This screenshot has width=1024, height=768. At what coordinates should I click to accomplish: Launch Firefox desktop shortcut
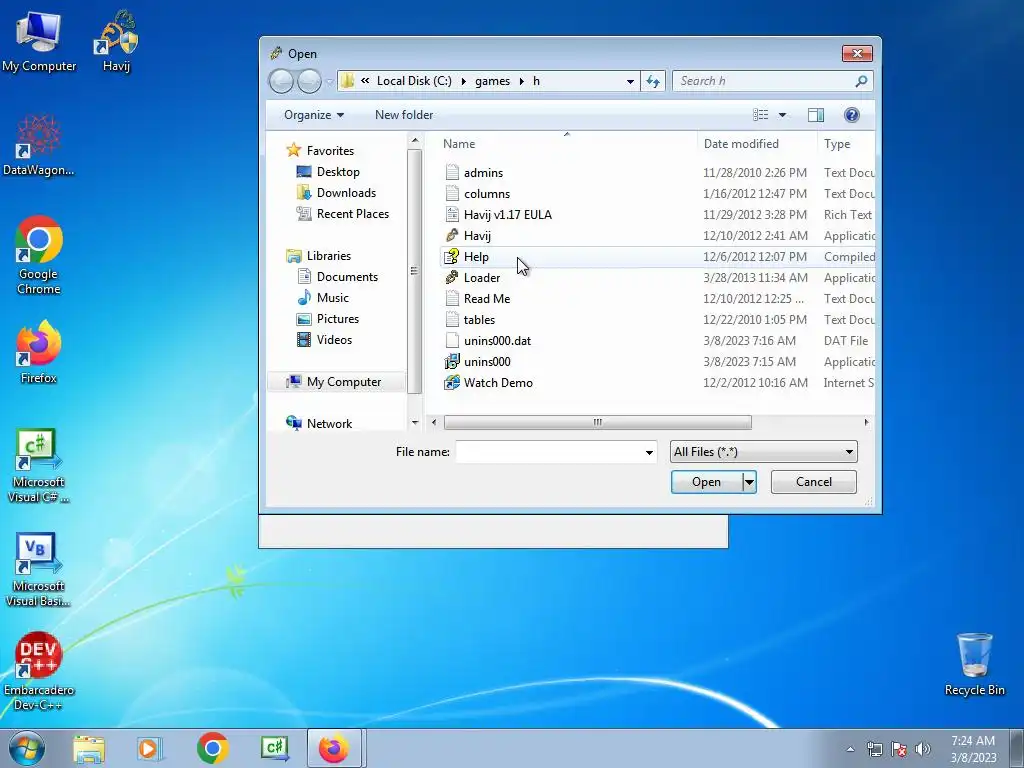tap(39, 352)
